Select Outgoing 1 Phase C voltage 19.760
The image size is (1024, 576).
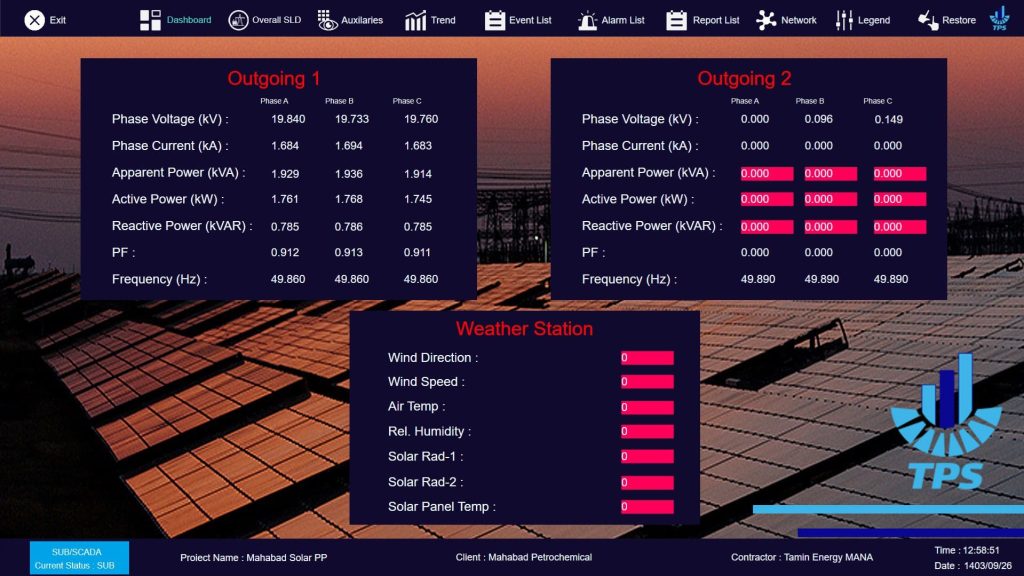[x=421, y=119]
